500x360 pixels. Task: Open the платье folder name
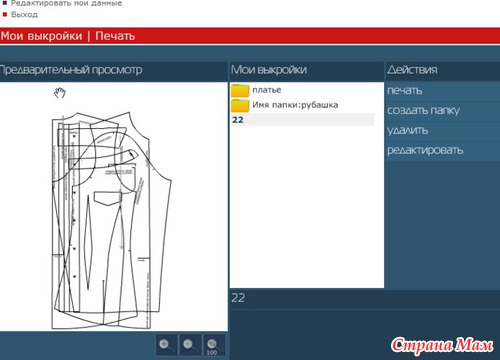(x=267, y=90)
